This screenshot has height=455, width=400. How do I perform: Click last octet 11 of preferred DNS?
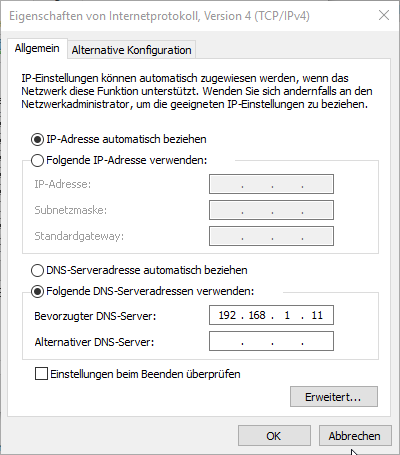coord(317,315)
